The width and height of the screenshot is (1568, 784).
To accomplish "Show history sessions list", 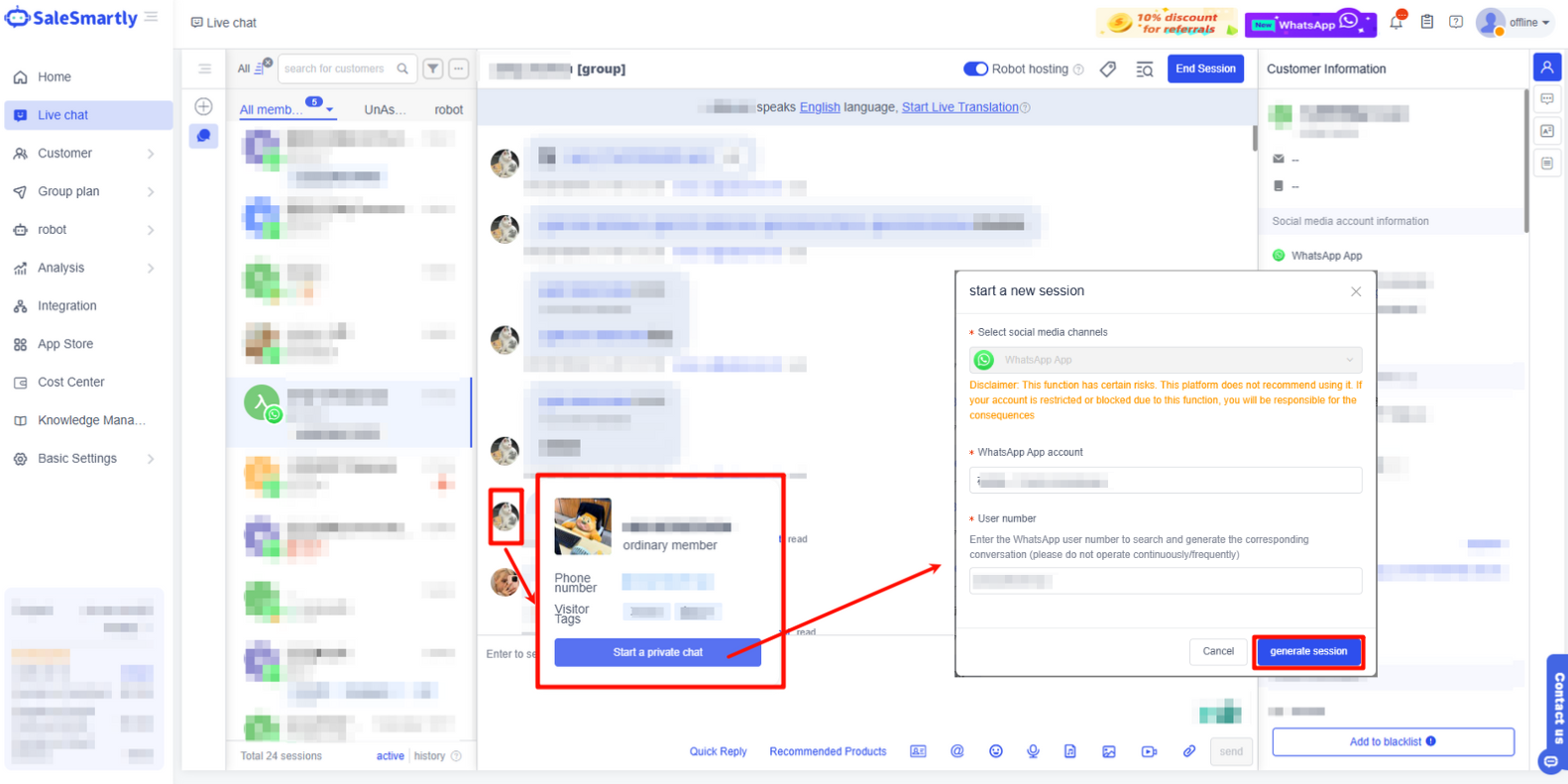I will click(x=429, y=755).
